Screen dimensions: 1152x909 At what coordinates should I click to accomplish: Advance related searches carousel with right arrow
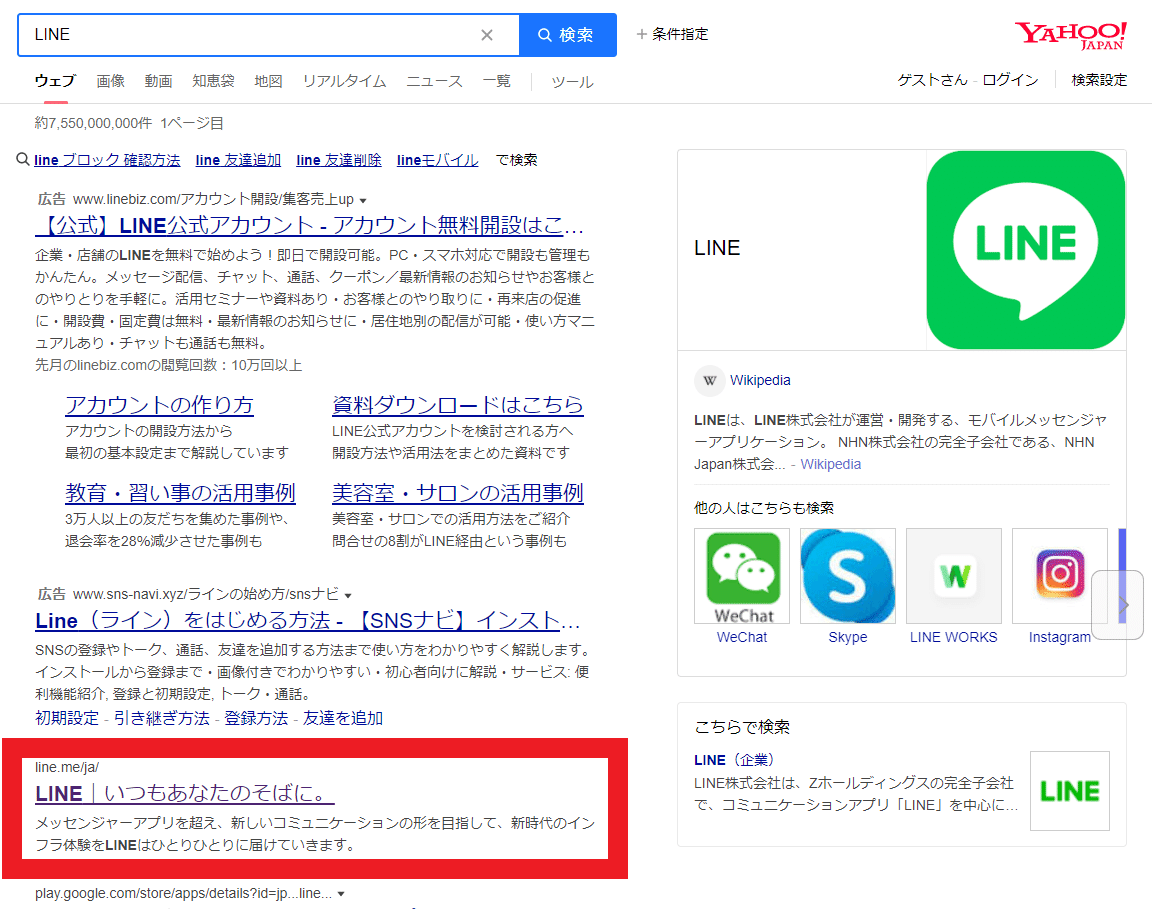pyautogui.click(x=1118, y=605)
